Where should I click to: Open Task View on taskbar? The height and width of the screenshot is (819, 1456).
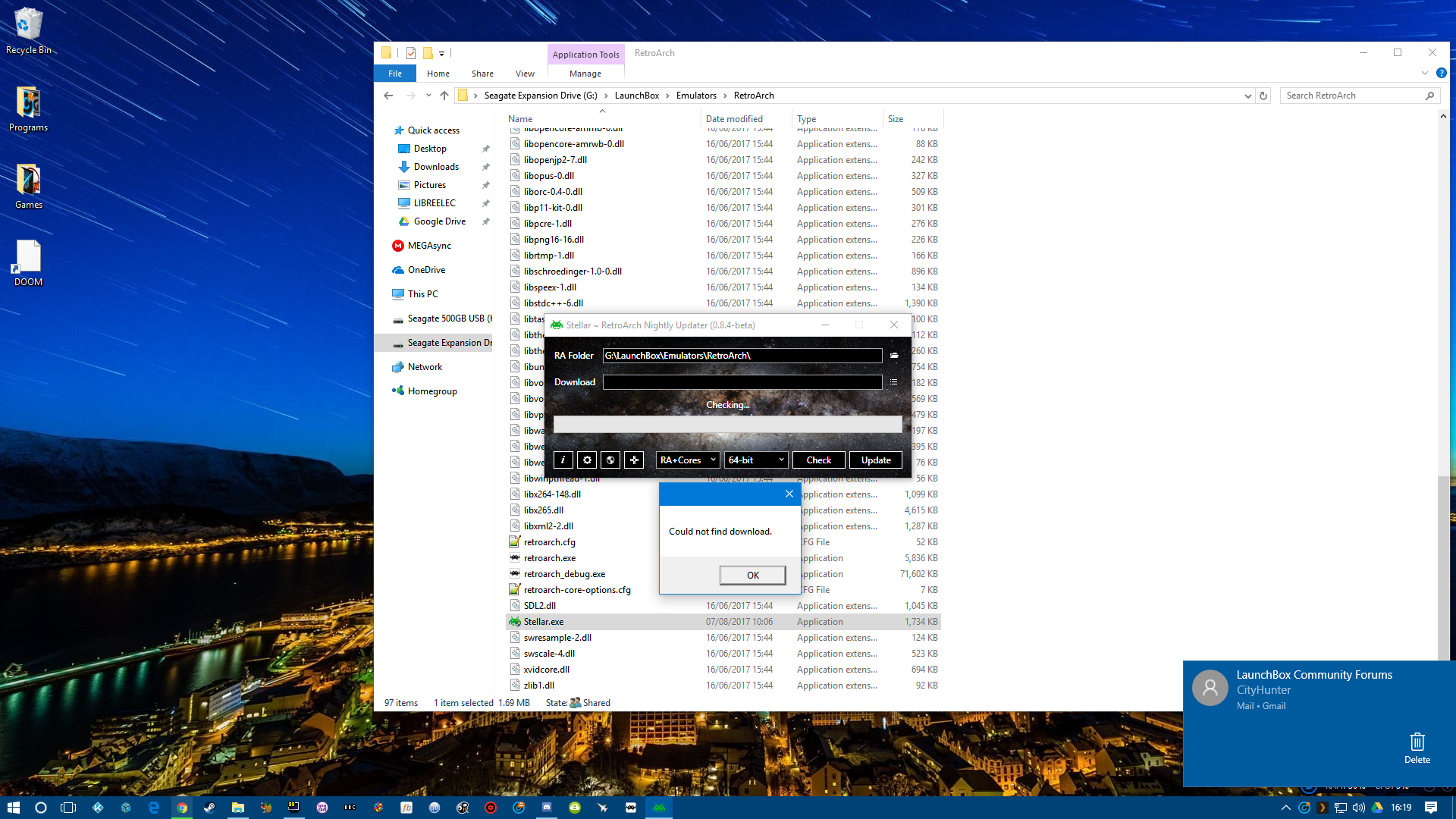pyautogui.click(x=68, y=808)
